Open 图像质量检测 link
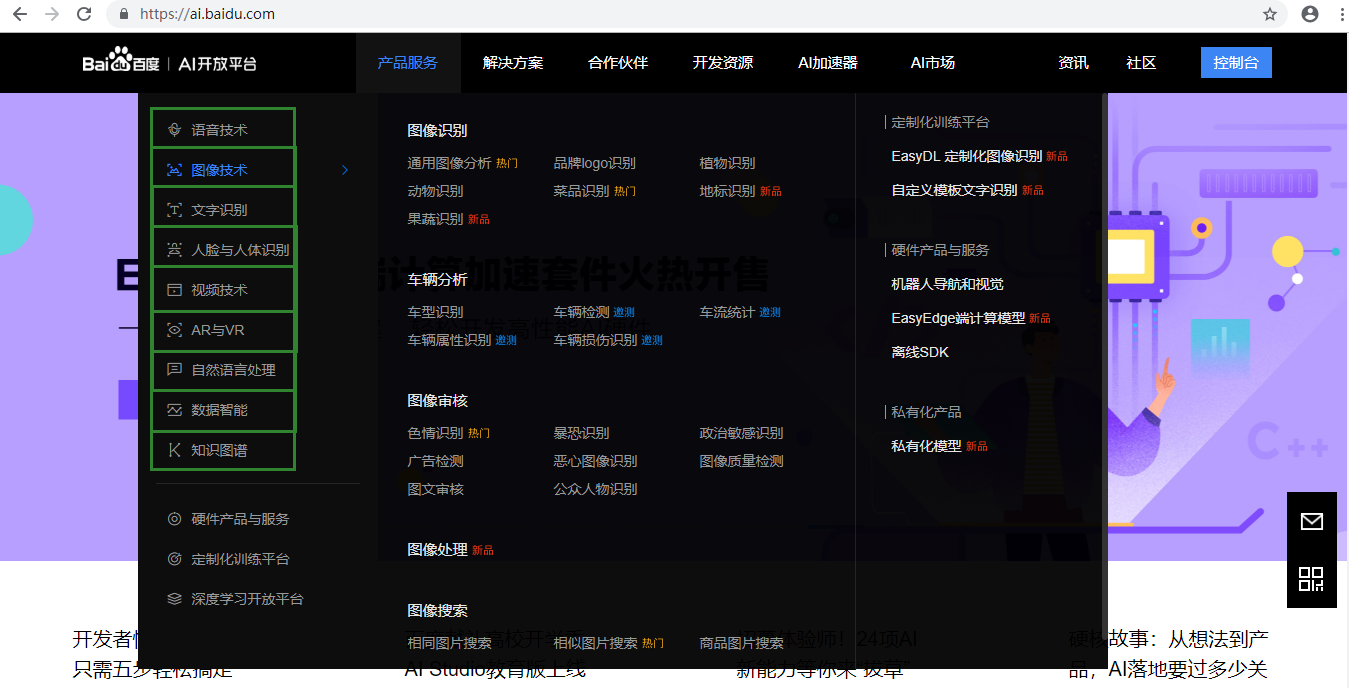Screen dimensions: 1349x688 tap(741, 461)
